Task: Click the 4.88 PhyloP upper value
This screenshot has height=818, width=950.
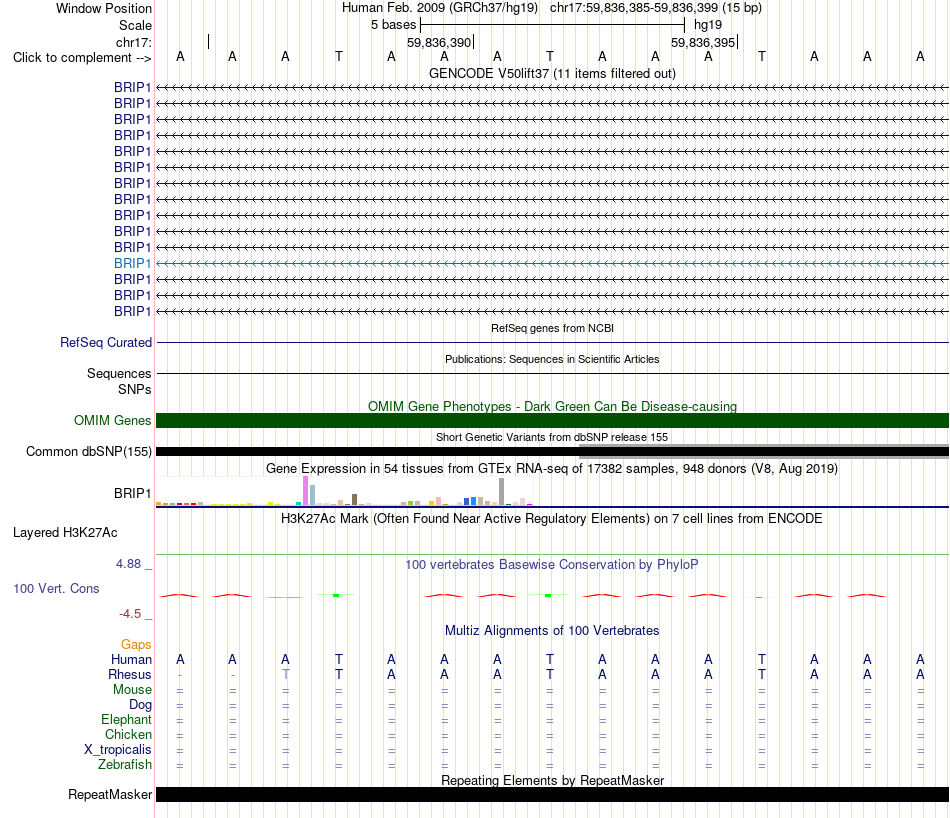Action: (128, 564)
